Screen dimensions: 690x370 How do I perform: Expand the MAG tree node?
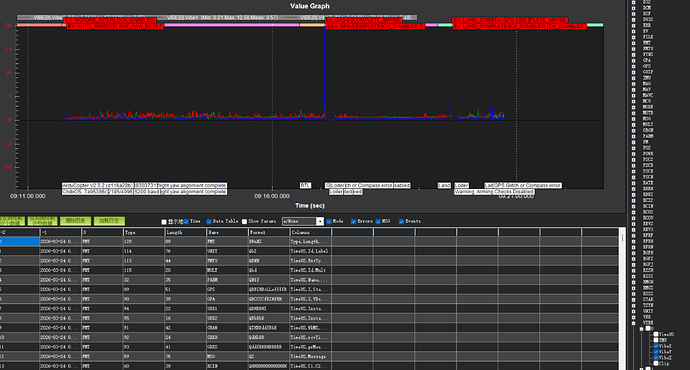[x=633, y=84]
